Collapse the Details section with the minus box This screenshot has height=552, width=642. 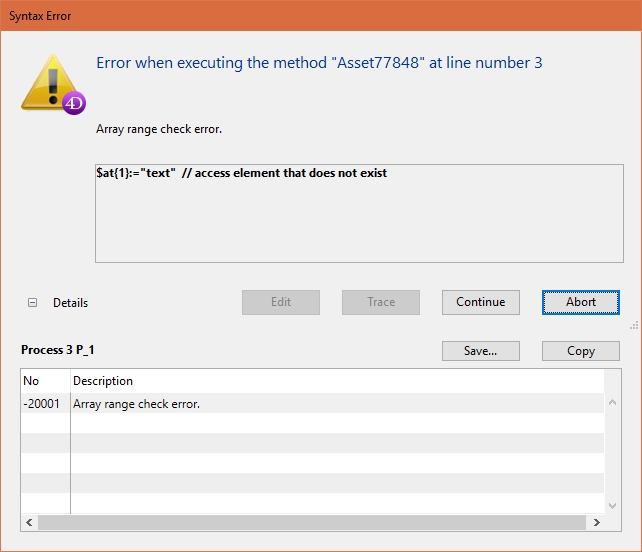click(32, 303)
